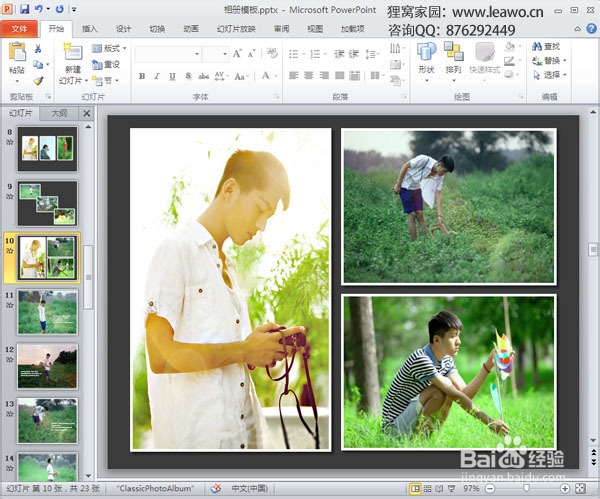
Task: Expand the Layout (版式) dropdown
Action: pyautogui.click(x=109, y=49)
